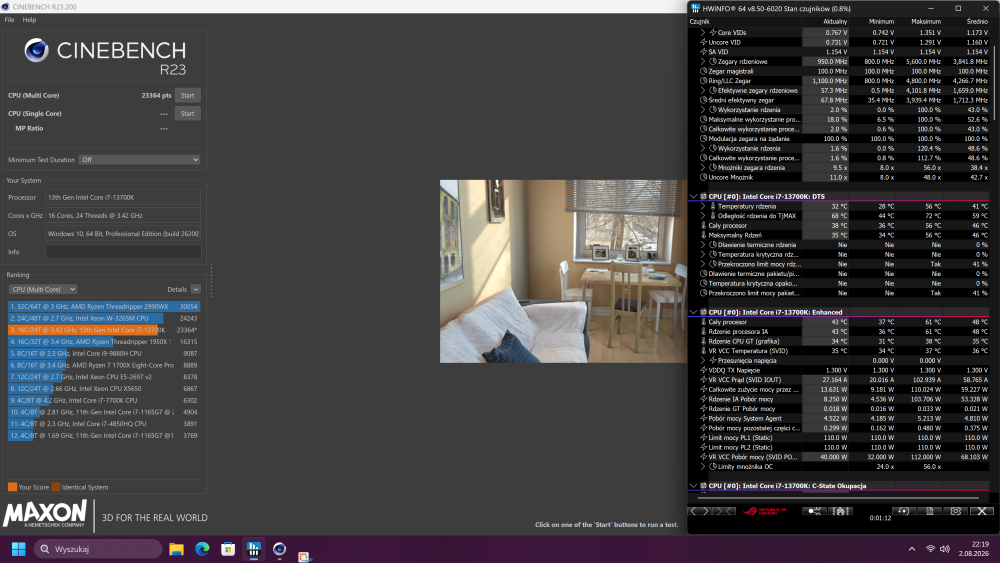1000x563 pixels.
Task: Open HWiNFO remote network connection icon
Action: pos(814,511)
